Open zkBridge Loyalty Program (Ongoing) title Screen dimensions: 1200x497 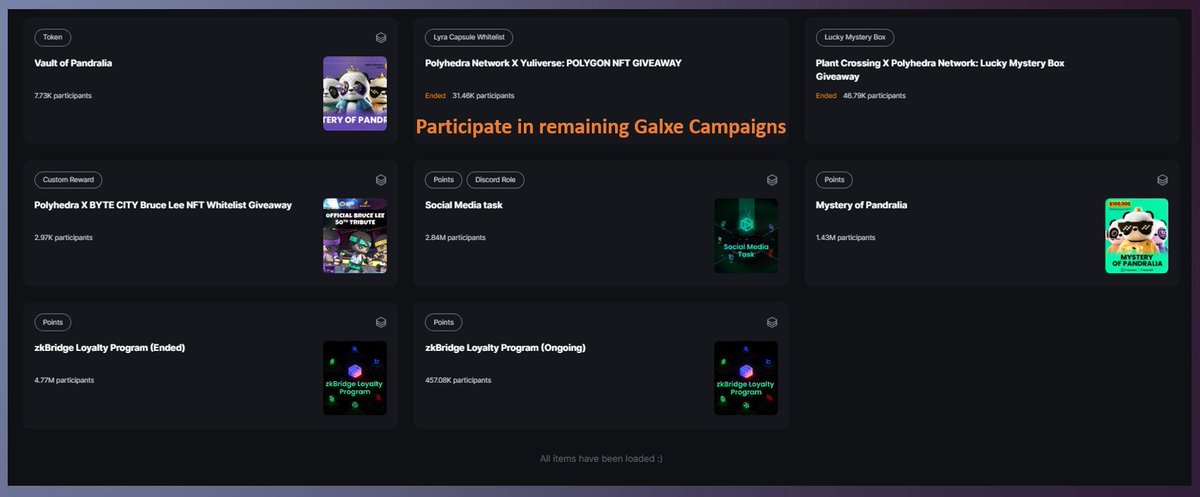pos(505,348)
